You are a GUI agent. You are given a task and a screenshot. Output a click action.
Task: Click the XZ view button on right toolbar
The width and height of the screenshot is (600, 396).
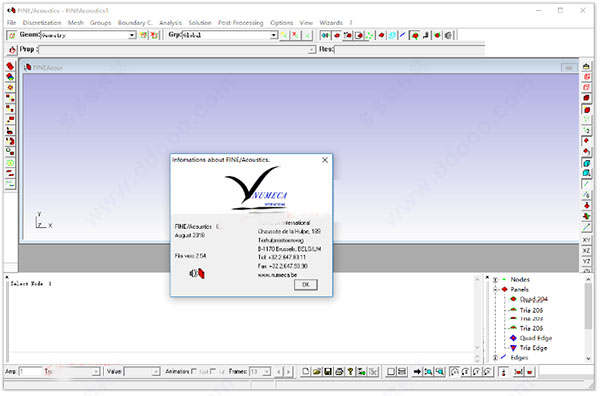[x=586, y=251]
